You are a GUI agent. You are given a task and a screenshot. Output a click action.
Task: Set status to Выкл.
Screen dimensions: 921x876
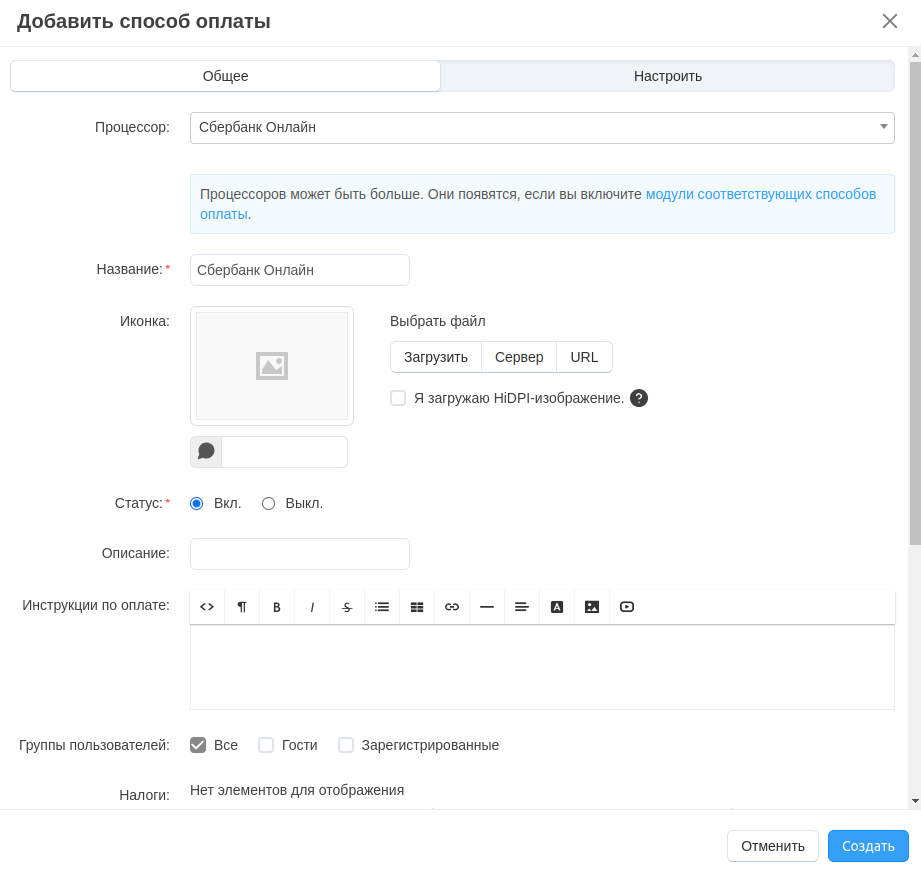(268, 504)
